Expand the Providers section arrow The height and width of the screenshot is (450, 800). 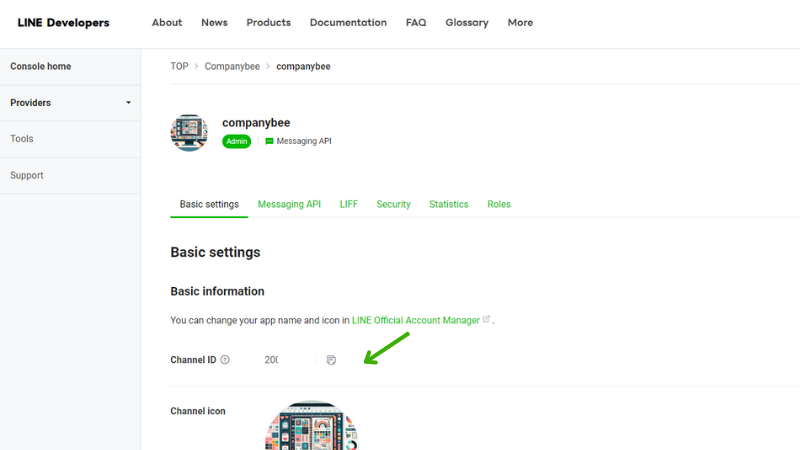(x=129, y=103)
